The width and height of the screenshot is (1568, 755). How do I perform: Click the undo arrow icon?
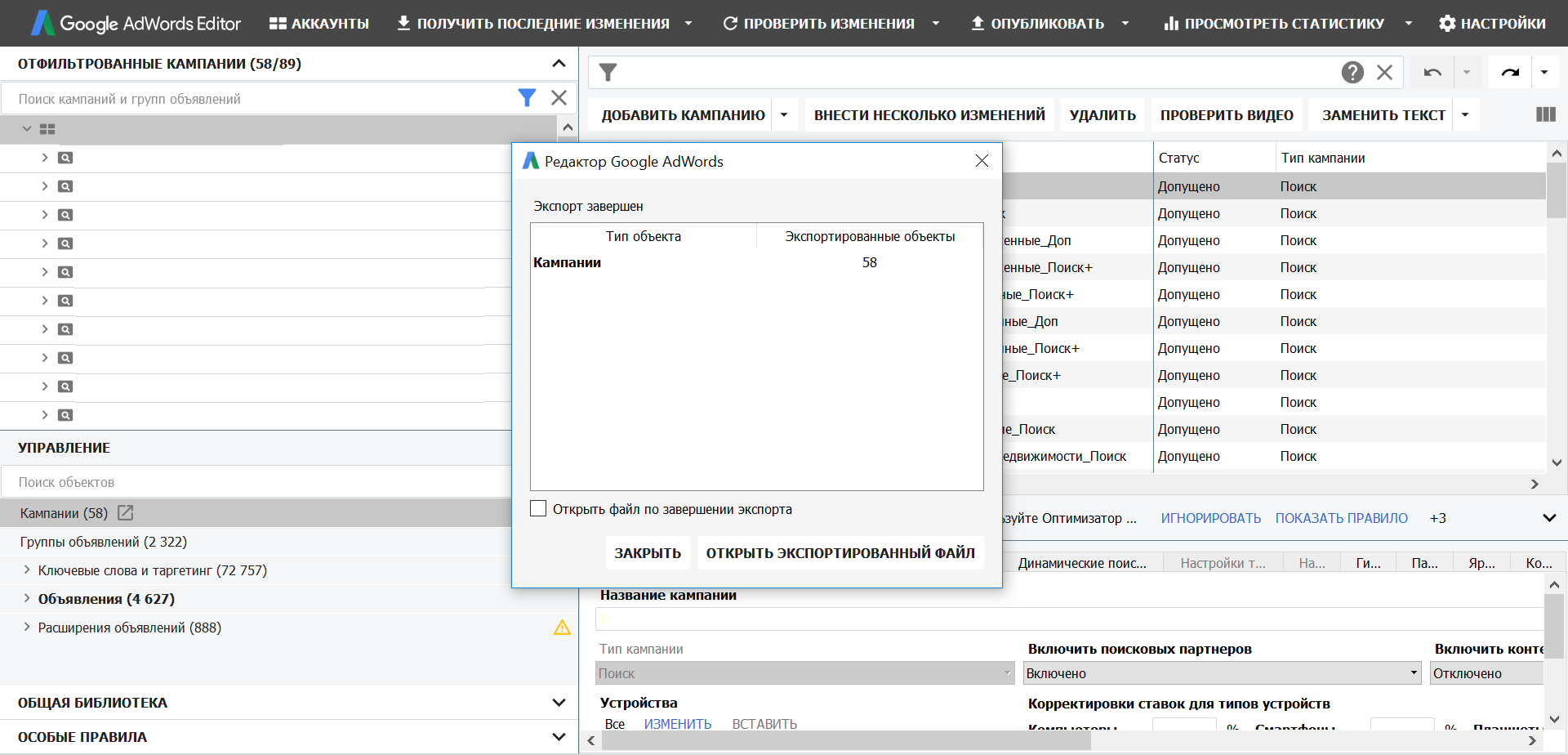pyautogui.click(x=1432, y=73)
